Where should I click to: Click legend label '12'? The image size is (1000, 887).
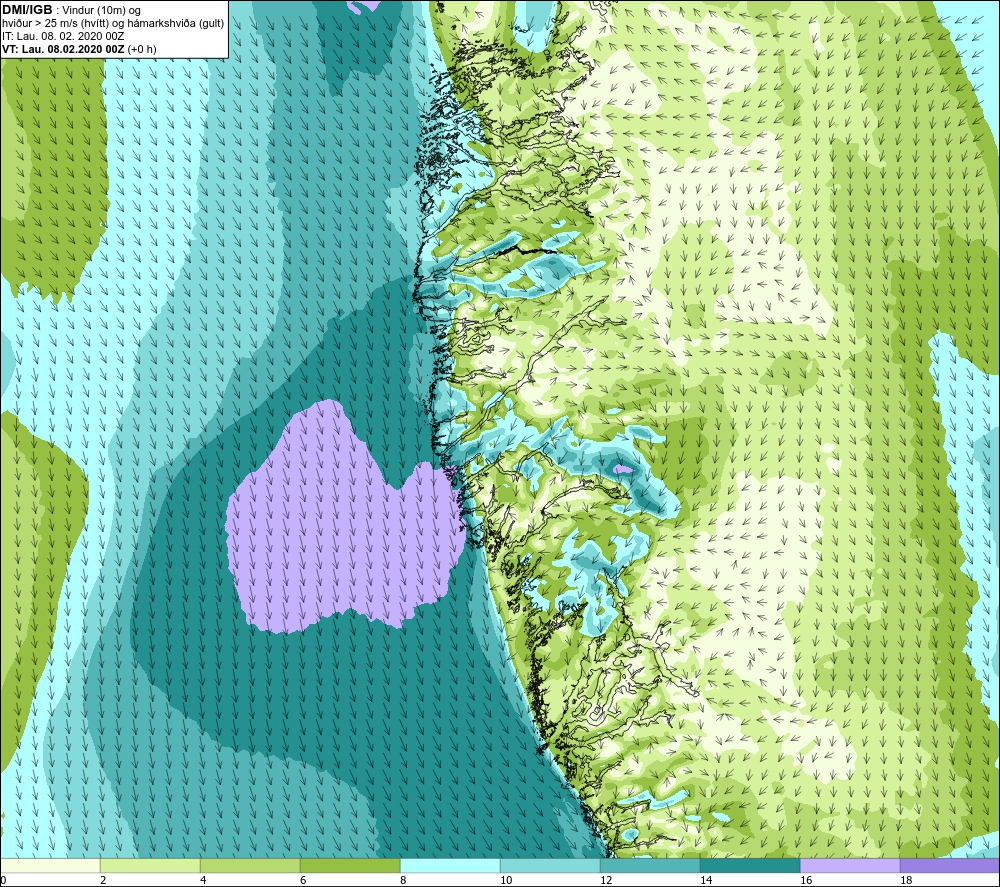(606, 881)
